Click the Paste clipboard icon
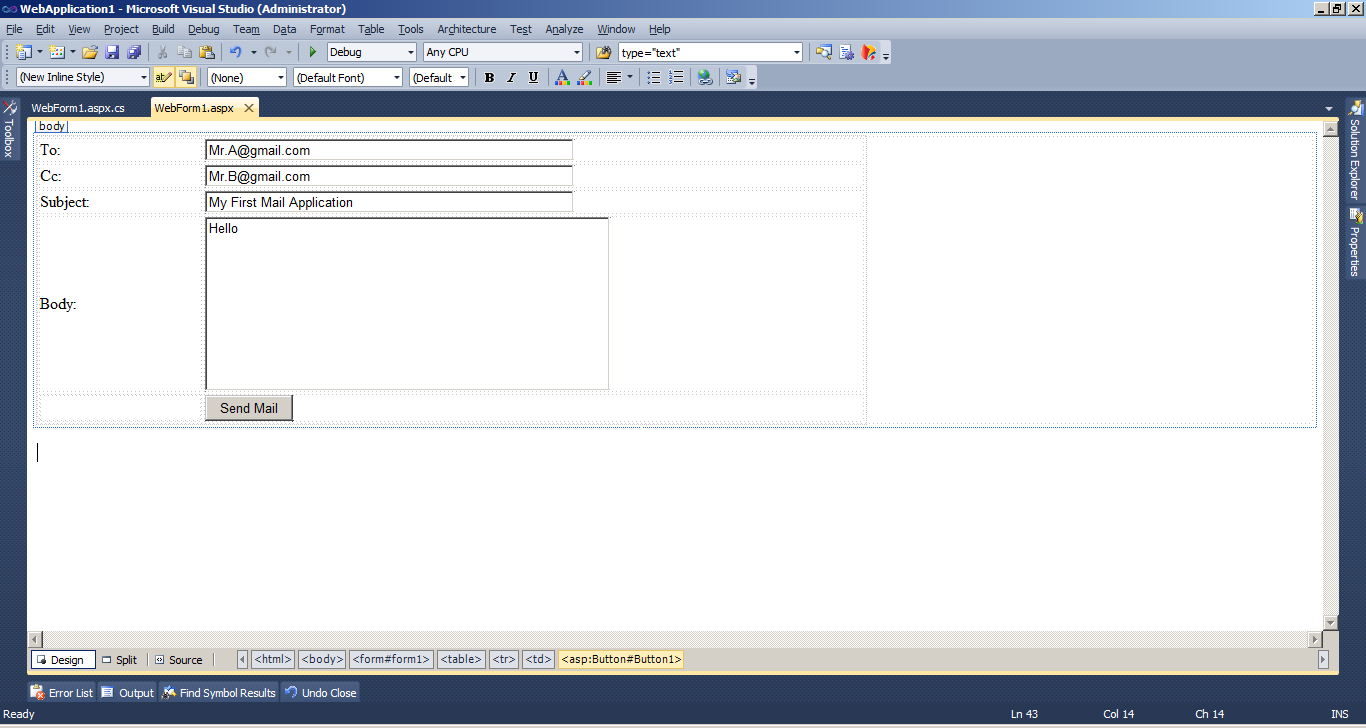 (x=207, y=52)
